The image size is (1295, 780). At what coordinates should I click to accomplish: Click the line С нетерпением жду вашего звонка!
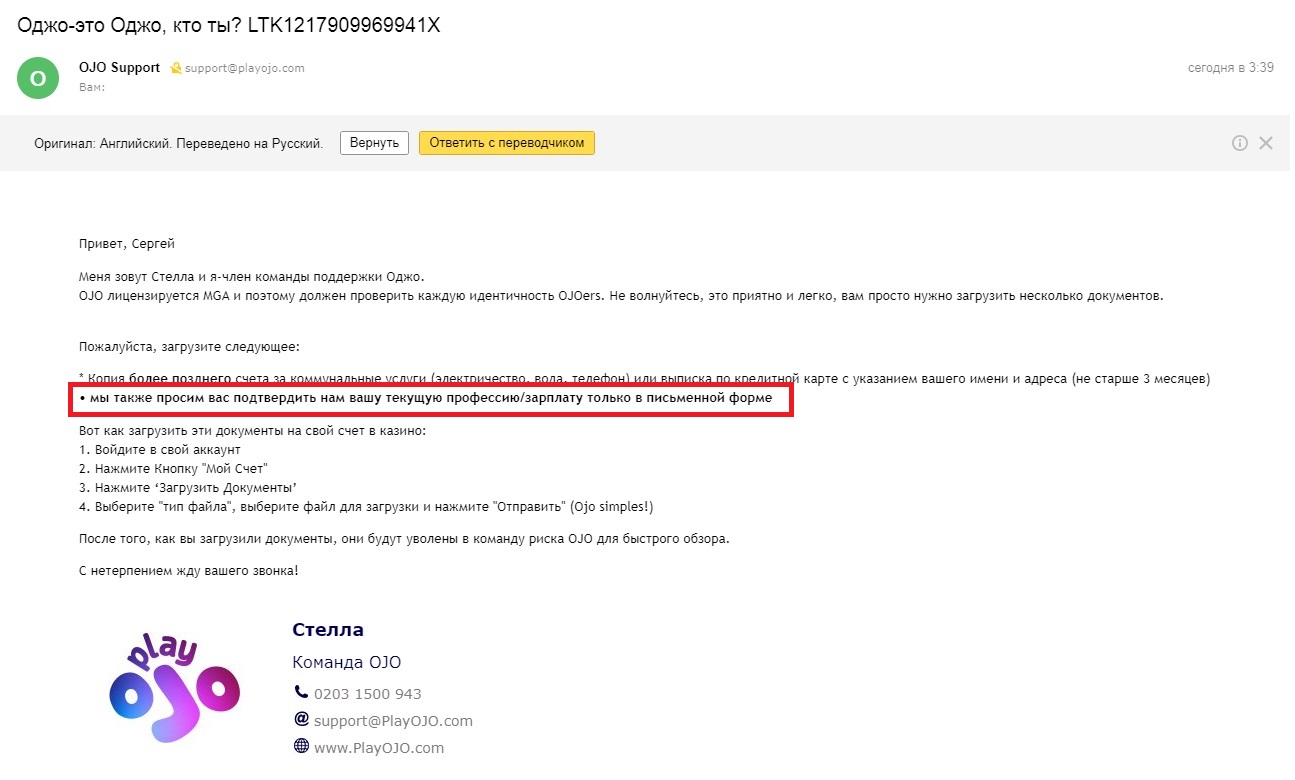188,571
